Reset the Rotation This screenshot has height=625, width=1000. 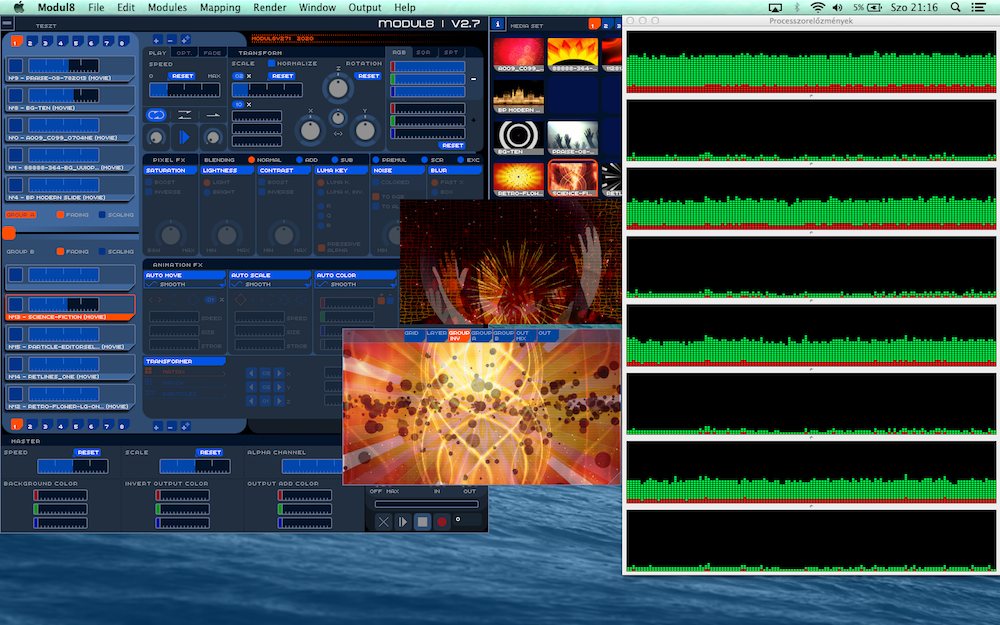369,76
